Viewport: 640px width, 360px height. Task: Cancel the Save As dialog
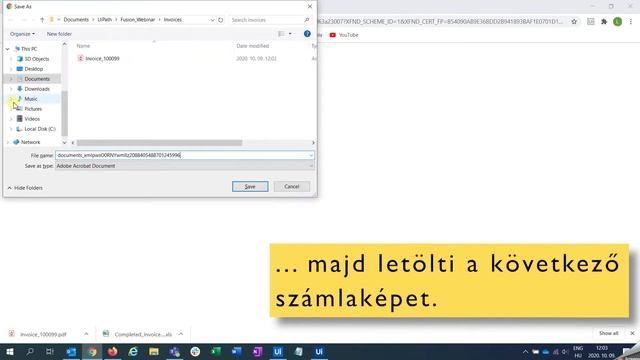(x=291, y=187)
